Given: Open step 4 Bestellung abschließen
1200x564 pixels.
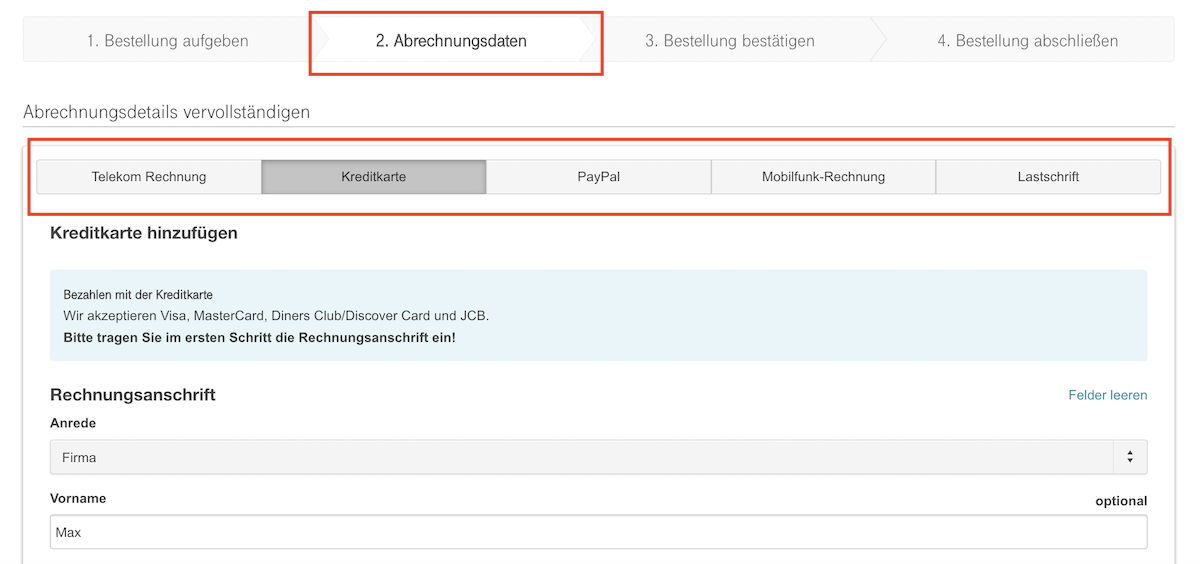Looking at the screenshot, I should coord(1027,41).
